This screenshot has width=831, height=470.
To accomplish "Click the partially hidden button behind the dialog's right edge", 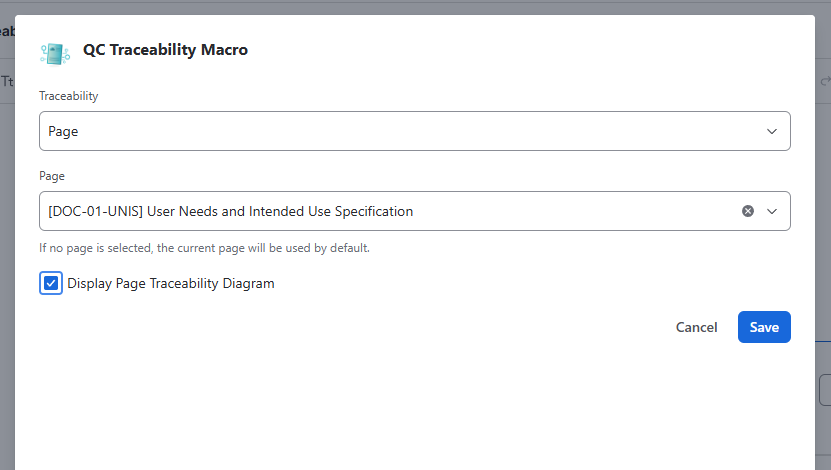I will point(825,390).
